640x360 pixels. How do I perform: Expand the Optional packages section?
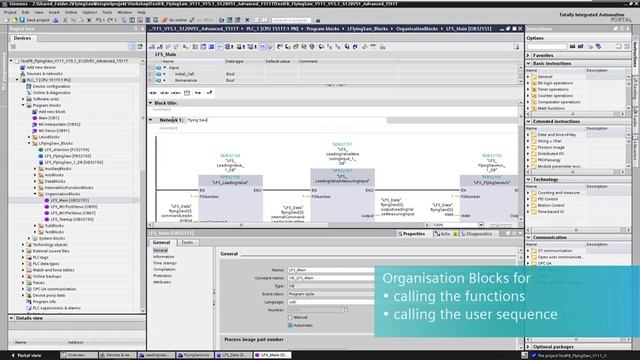point(529,347)
